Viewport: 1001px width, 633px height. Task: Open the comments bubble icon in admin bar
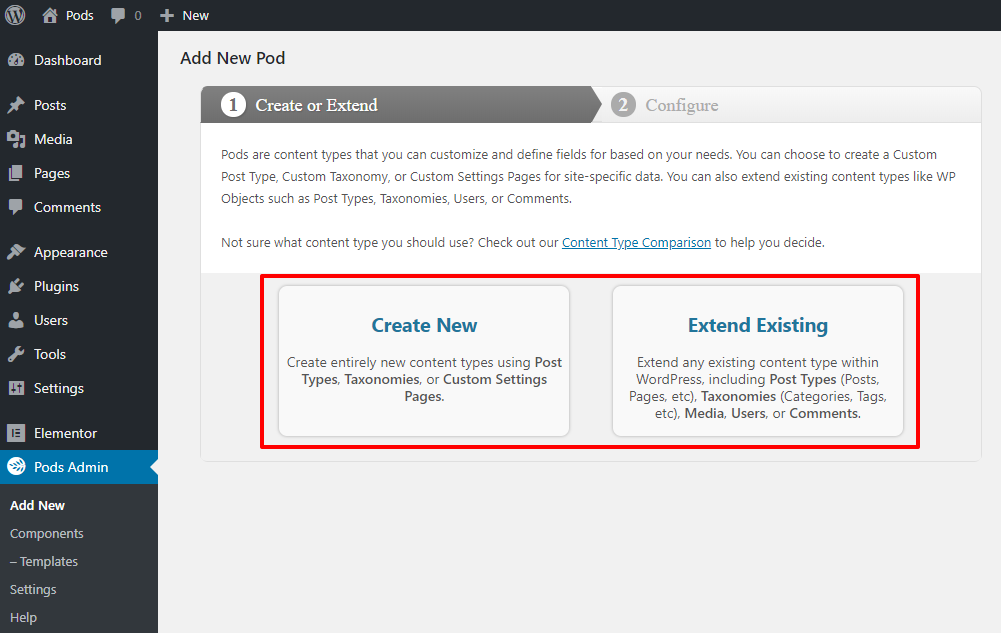point(119,16)
